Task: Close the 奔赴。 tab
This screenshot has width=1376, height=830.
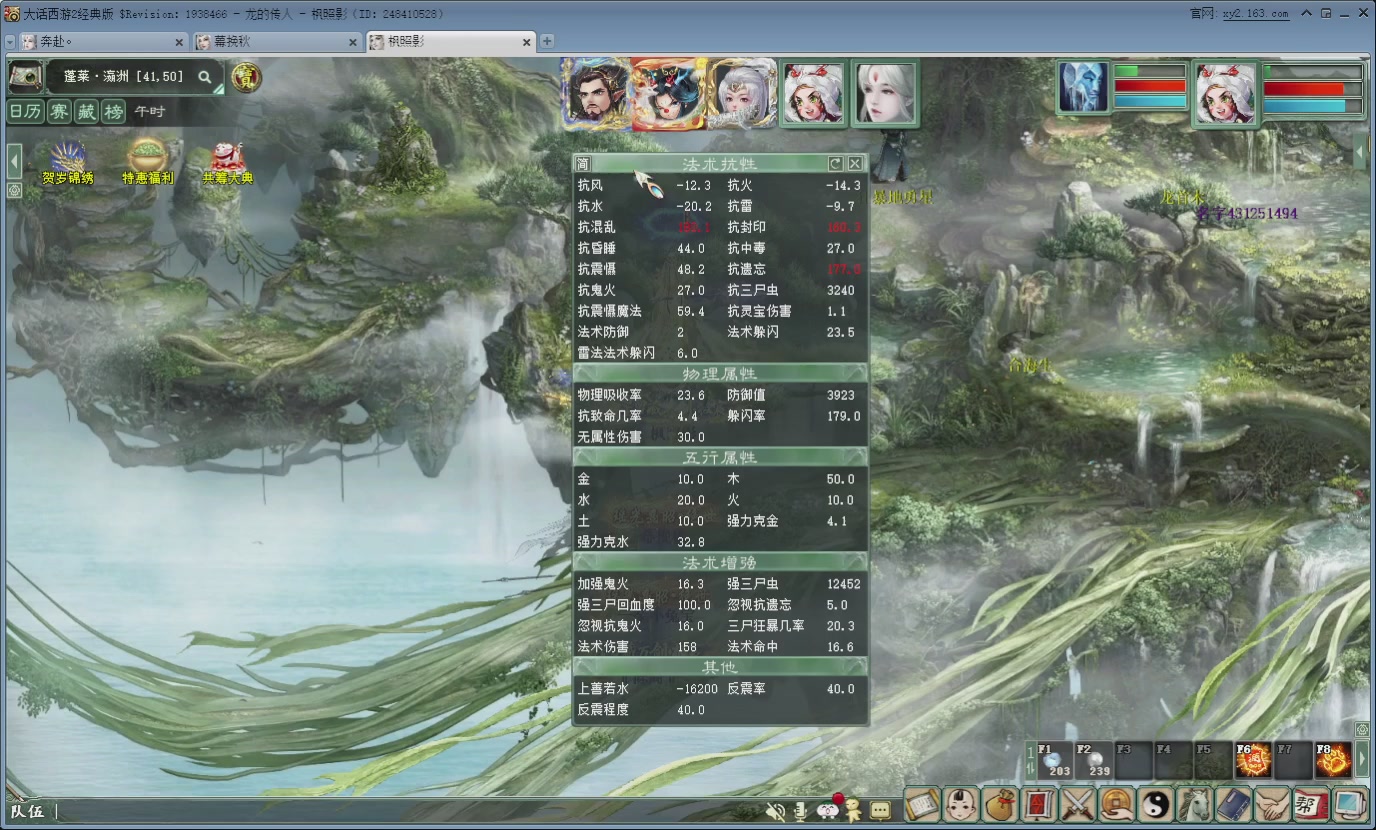Action: pos(180,42)
